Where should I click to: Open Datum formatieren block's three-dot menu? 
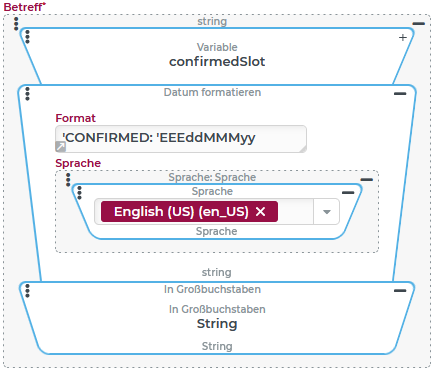pyautogui.click(x=27, y=94)
